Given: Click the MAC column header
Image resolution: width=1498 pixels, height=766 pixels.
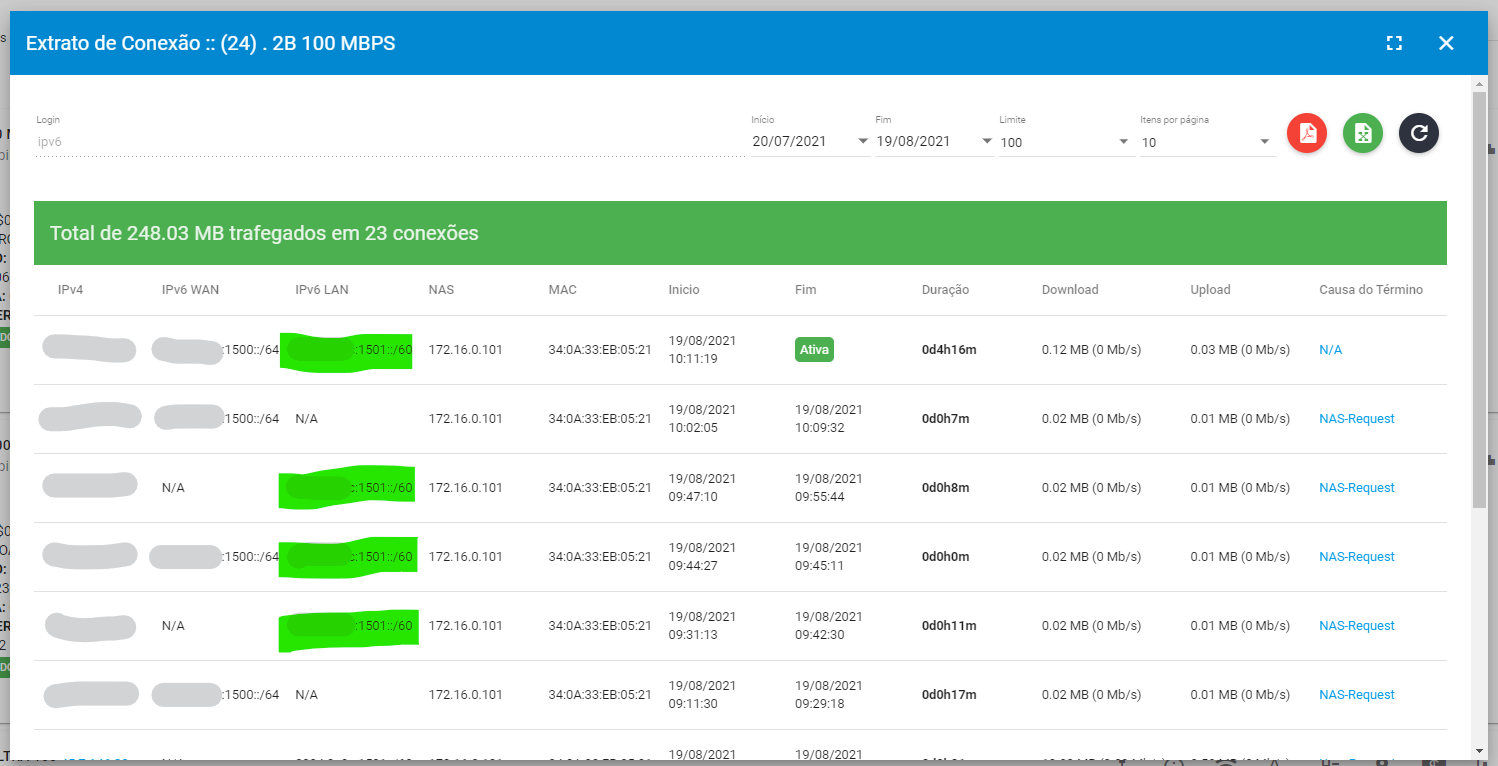Looking at the screenshot, I should point(562,290).
